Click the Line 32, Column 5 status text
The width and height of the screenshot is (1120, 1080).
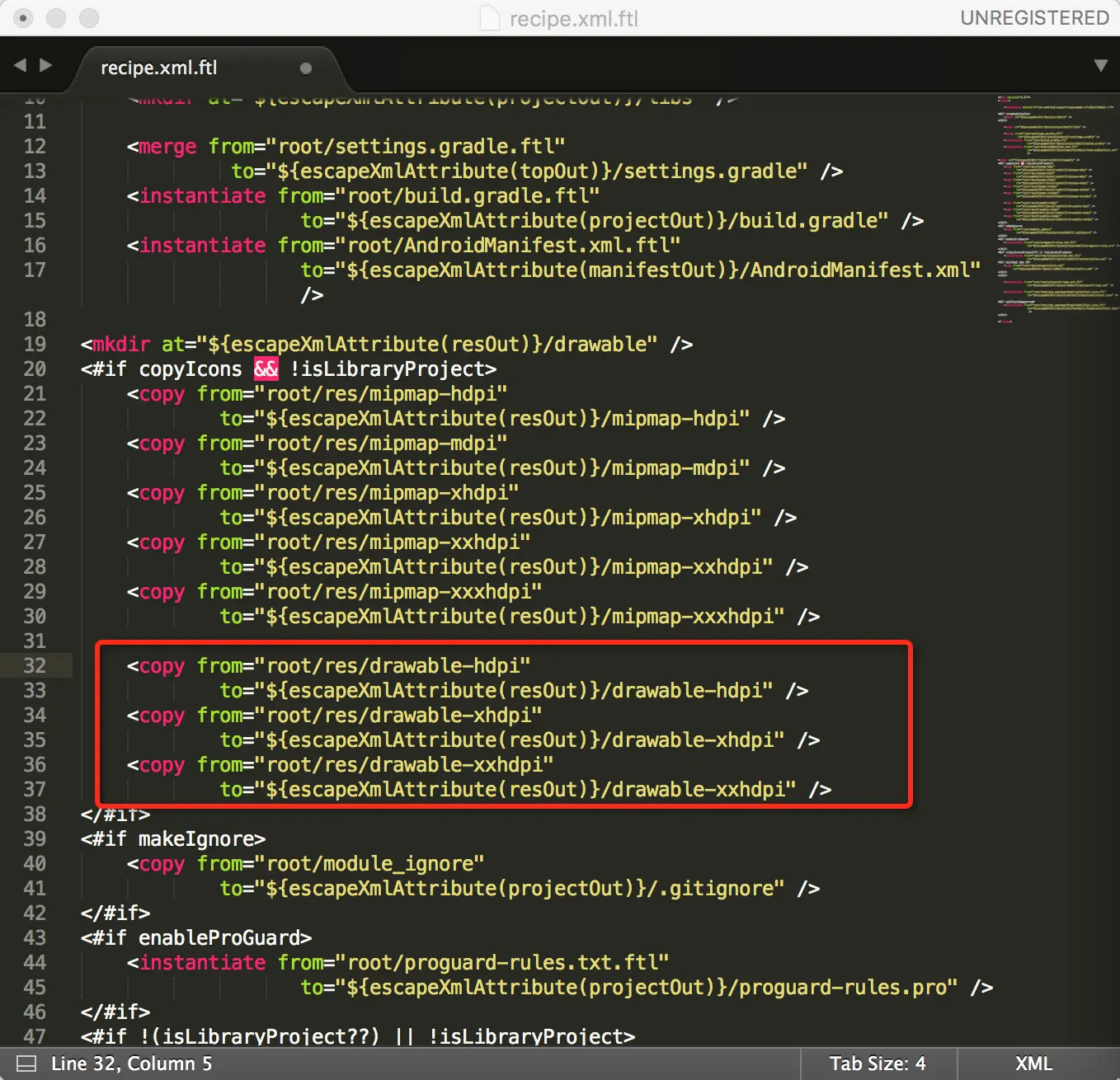pos(131,1064)
